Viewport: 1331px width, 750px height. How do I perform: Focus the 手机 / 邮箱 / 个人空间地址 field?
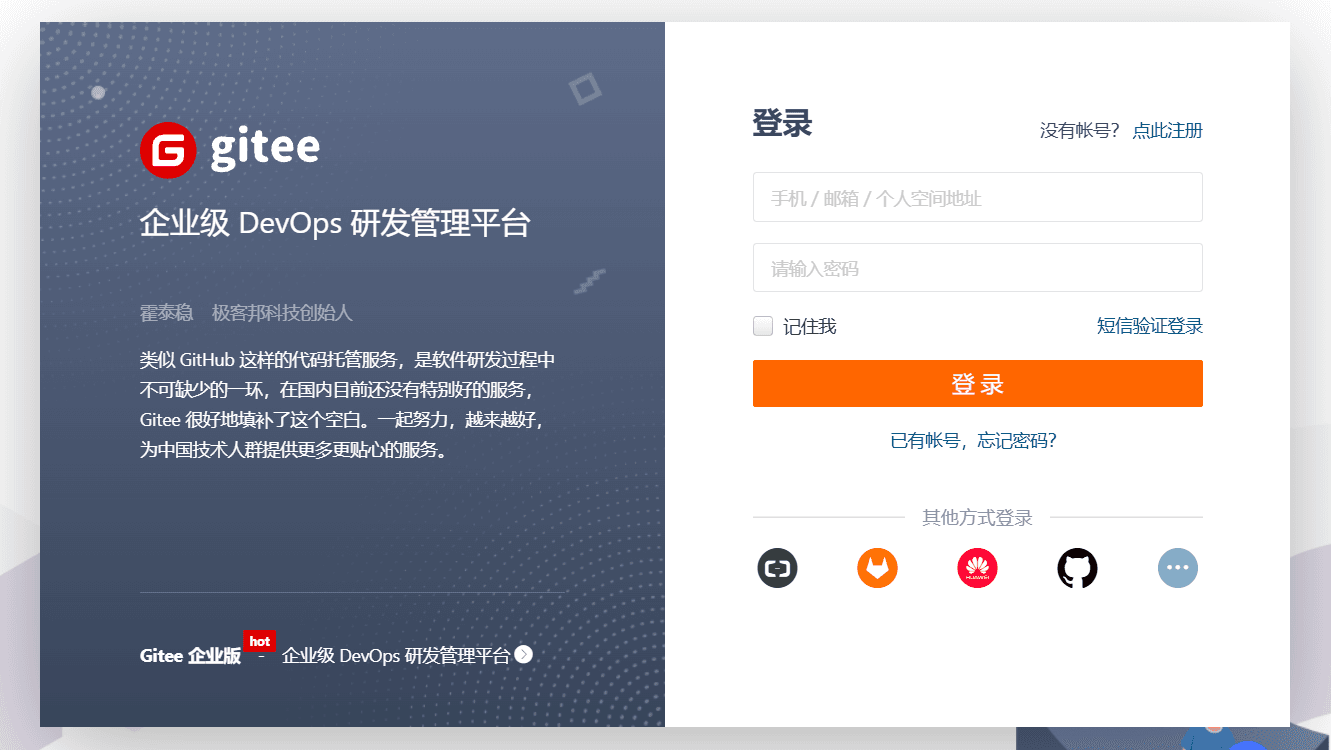point(978,197)
